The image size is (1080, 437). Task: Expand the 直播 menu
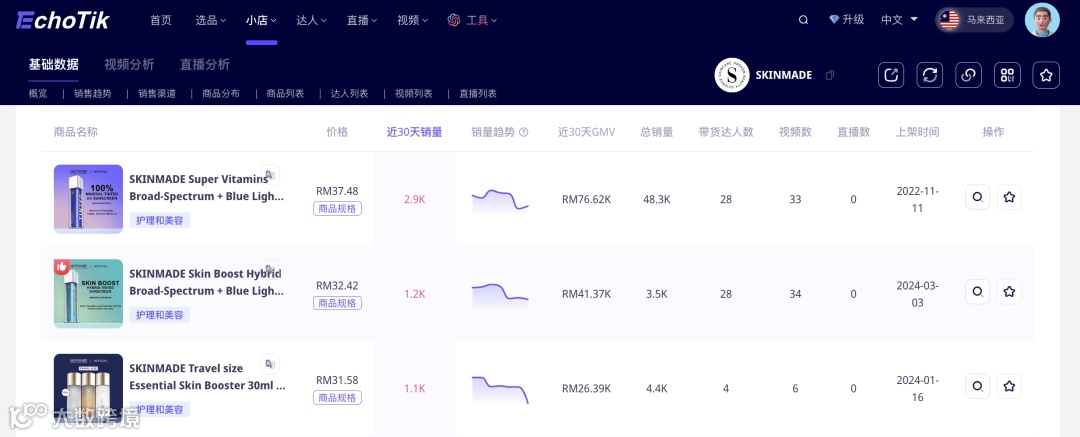coord(362,20)
